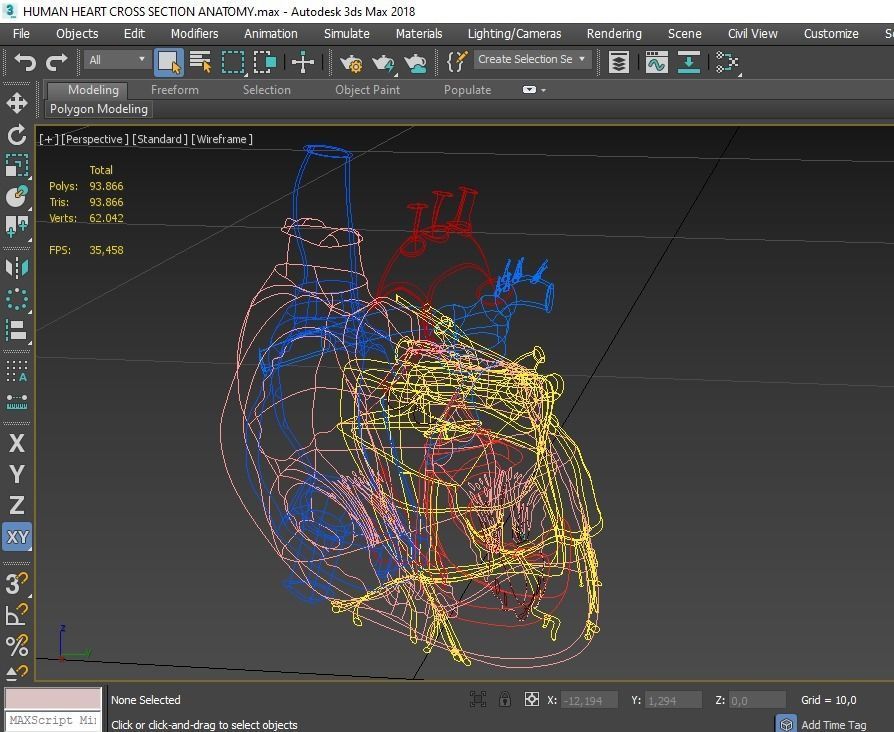The width and height of the screenshot is (894, 732).
Task: Open the Customize menu
Action: 831,34
